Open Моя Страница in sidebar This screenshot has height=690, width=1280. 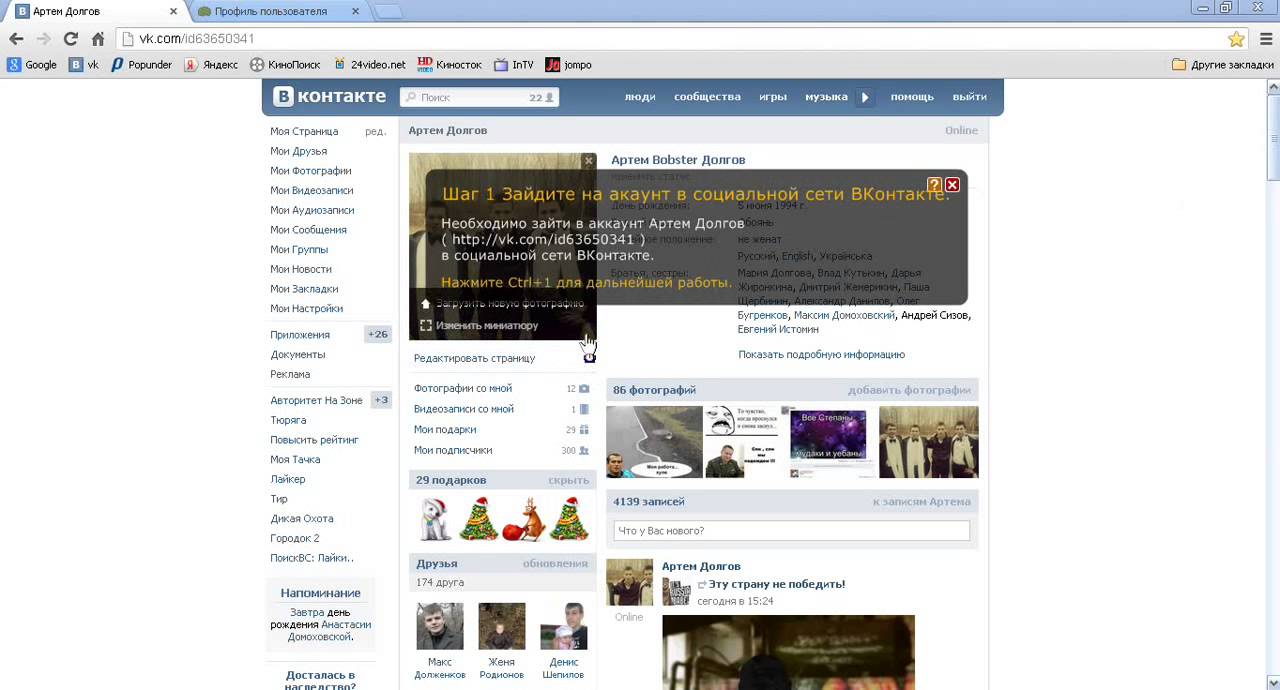click(304, 131)
